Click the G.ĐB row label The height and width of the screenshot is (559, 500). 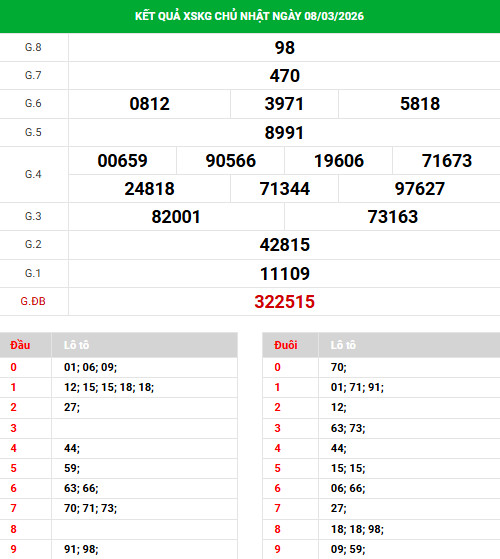tap(33, 302)
